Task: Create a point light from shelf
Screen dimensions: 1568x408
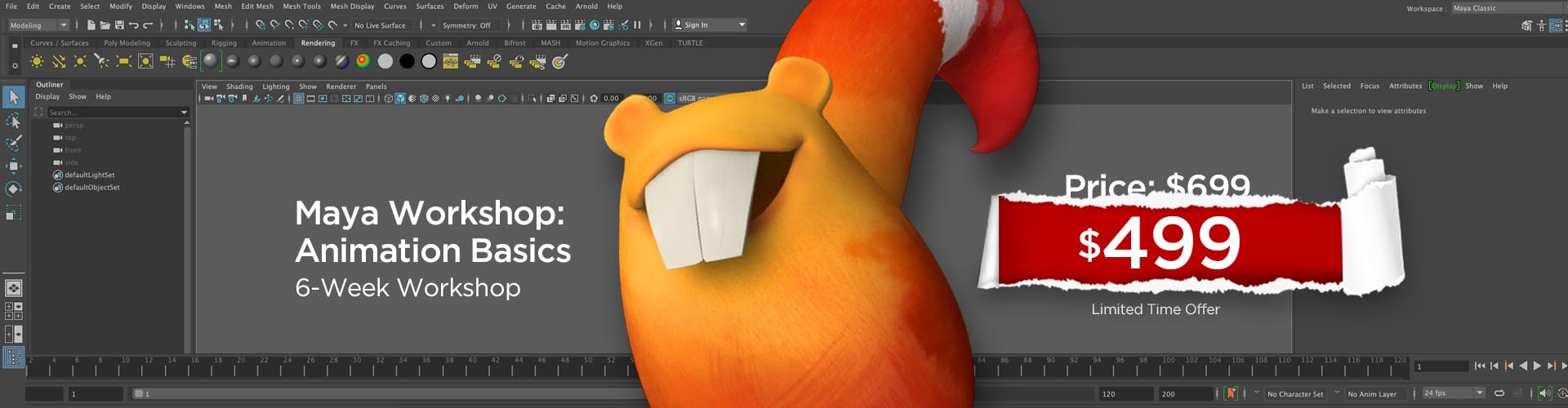Action: [x=80, y=61]
